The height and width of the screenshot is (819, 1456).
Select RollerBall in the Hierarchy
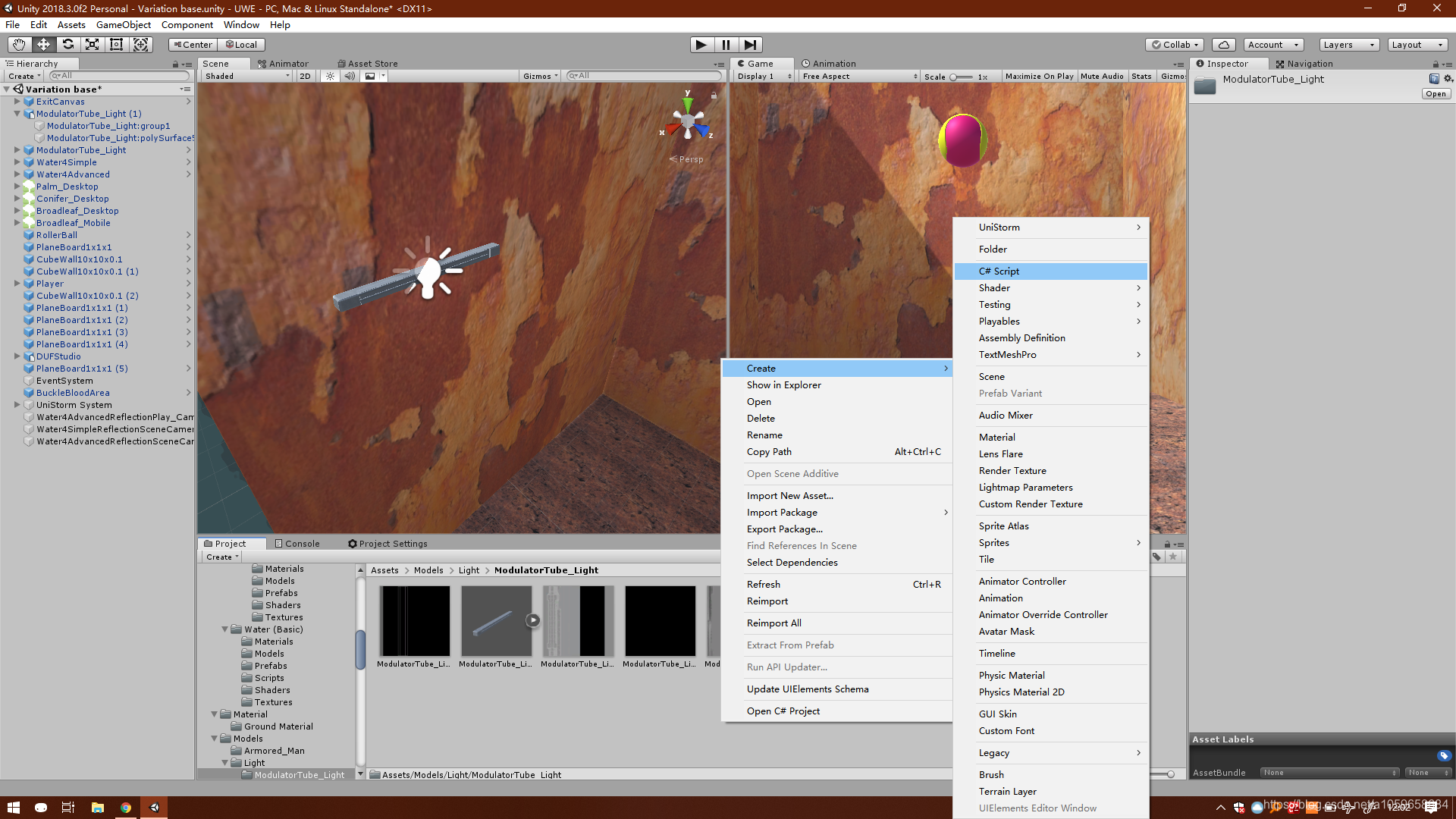[57, 235]
